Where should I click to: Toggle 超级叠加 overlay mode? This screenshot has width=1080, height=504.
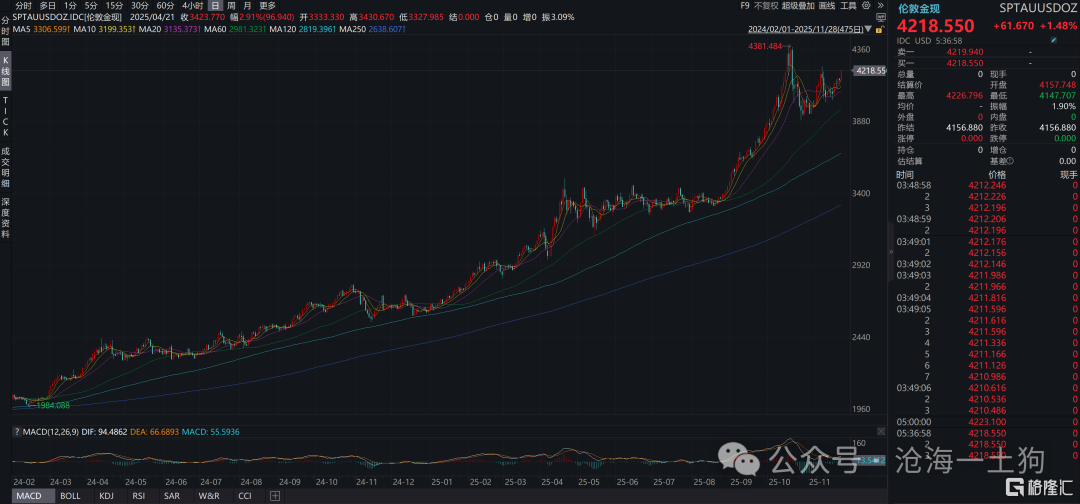point(797,5)
